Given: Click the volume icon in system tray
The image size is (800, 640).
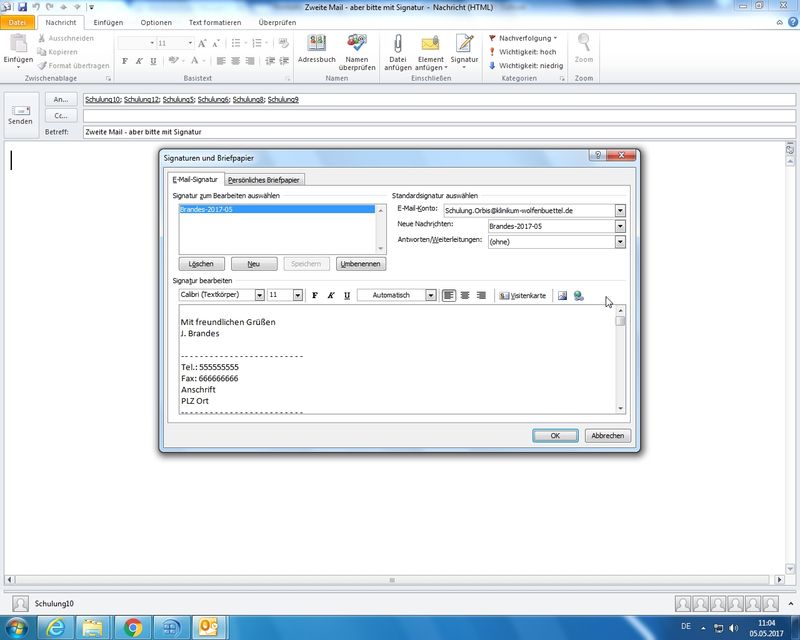Looking at the screenshot, I should pyautogui.click(x=734, y=628).
